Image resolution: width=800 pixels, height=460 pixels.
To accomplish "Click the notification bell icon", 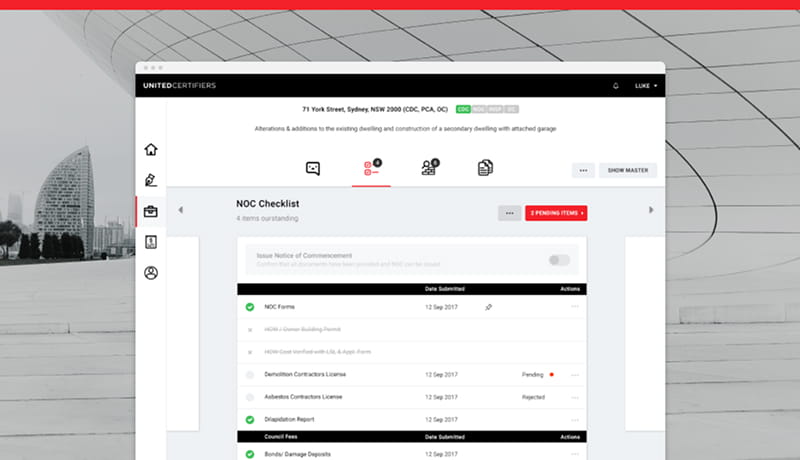I will point(616,86).
